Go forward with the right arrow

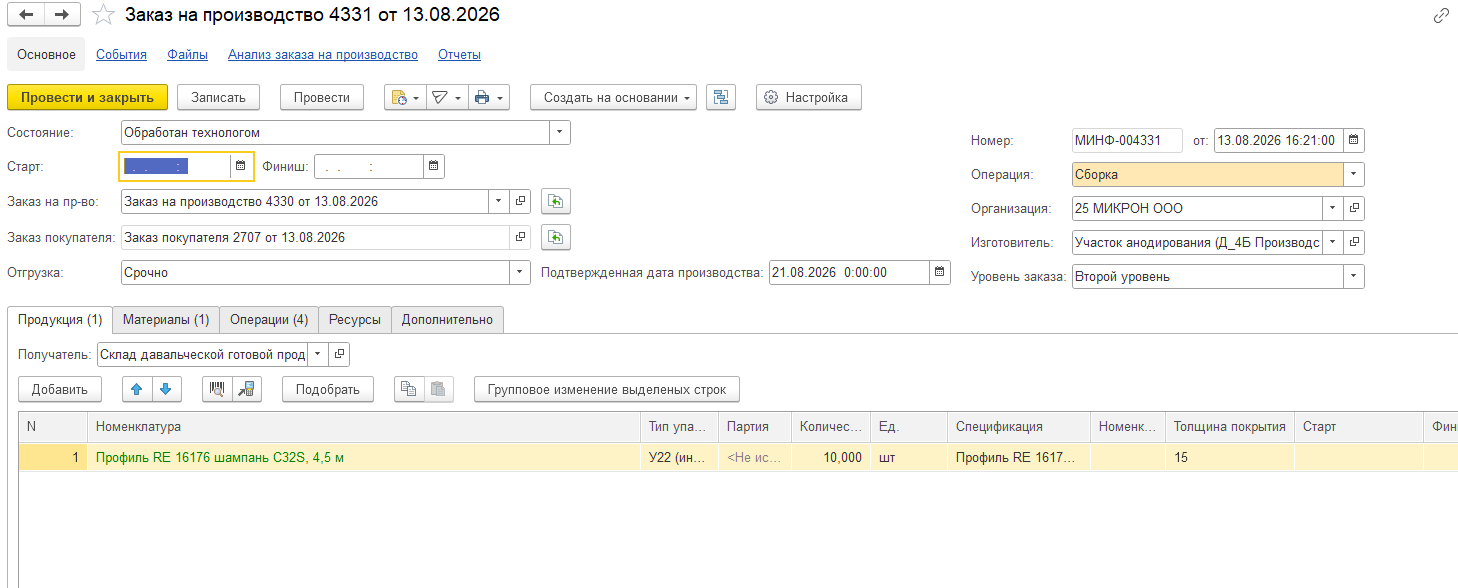tap(62, 15)
